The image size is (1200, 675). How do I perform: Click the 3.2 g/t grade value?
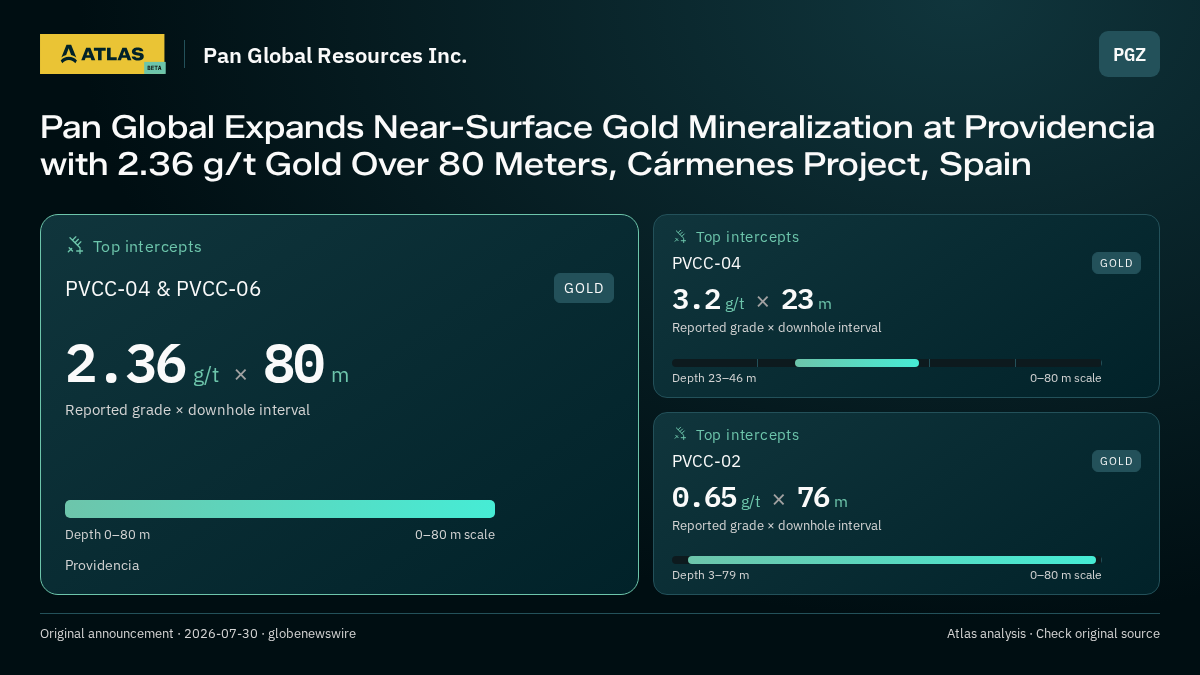[708, 300]
